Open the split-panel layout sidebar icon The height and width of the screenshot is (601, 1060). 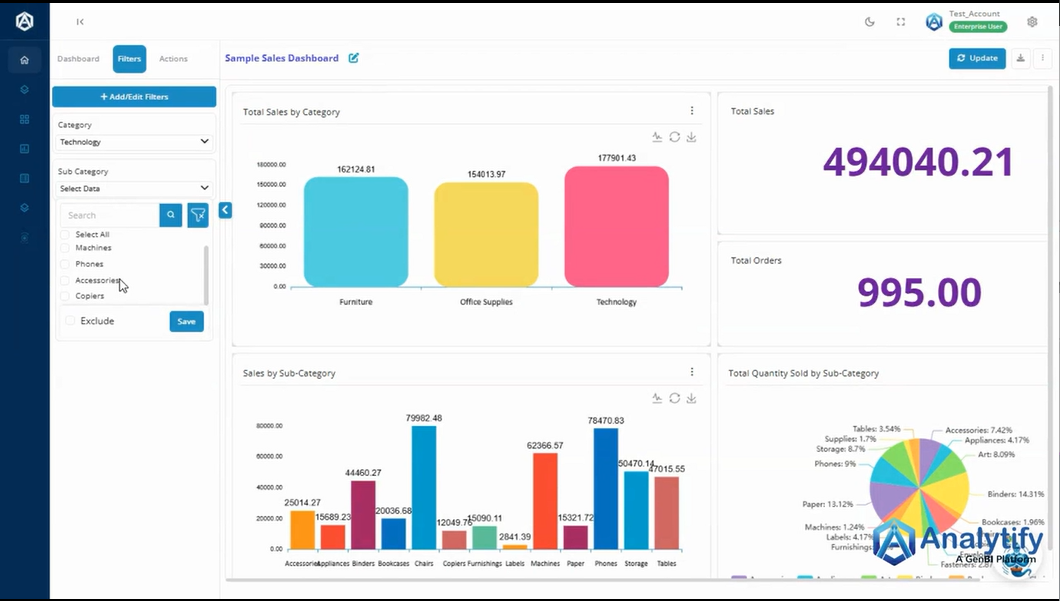point(24,178)
